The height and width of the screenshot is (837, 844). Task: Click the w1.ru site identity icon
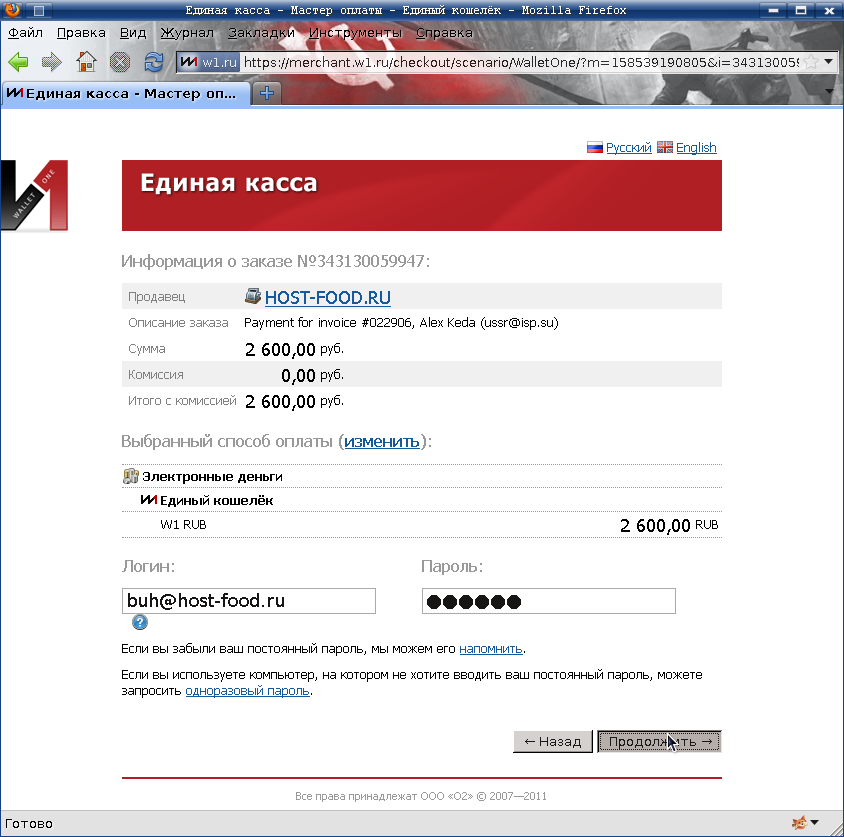point(208,62)
